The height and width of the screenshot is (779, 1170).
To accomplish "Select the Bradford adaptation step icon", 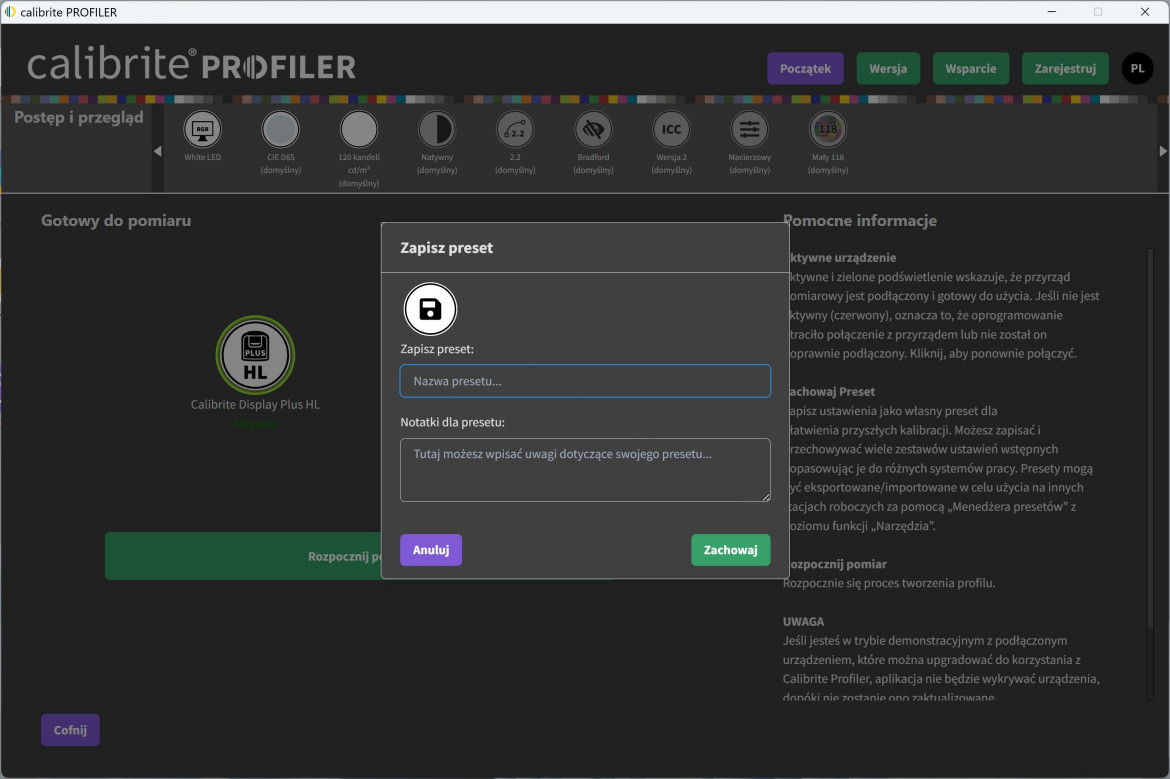I will tap(593, 130).
